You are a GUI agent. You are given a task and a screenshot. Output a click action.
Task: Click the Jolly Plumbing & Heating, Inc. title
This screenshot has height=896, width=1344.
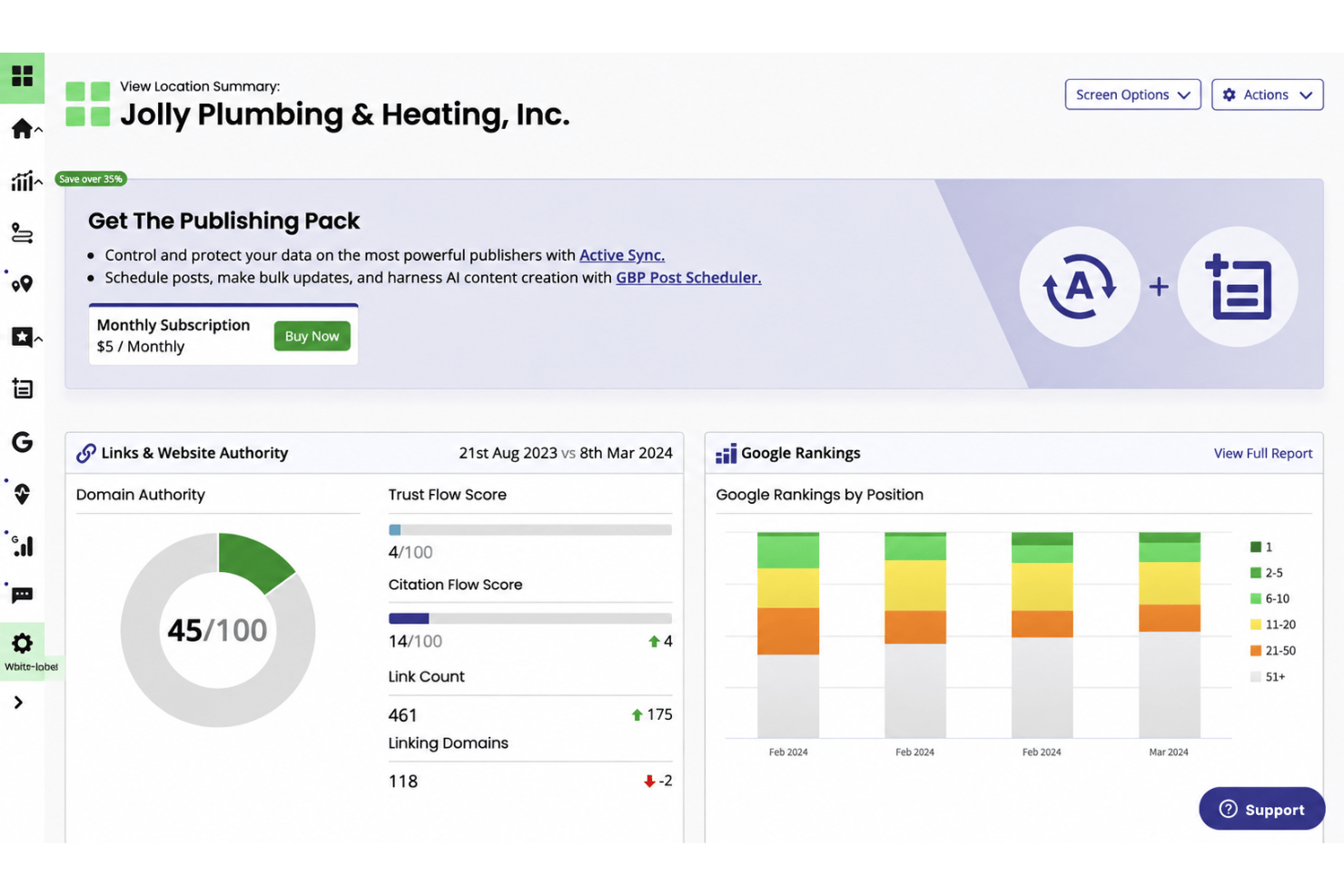tap(345, 114)
